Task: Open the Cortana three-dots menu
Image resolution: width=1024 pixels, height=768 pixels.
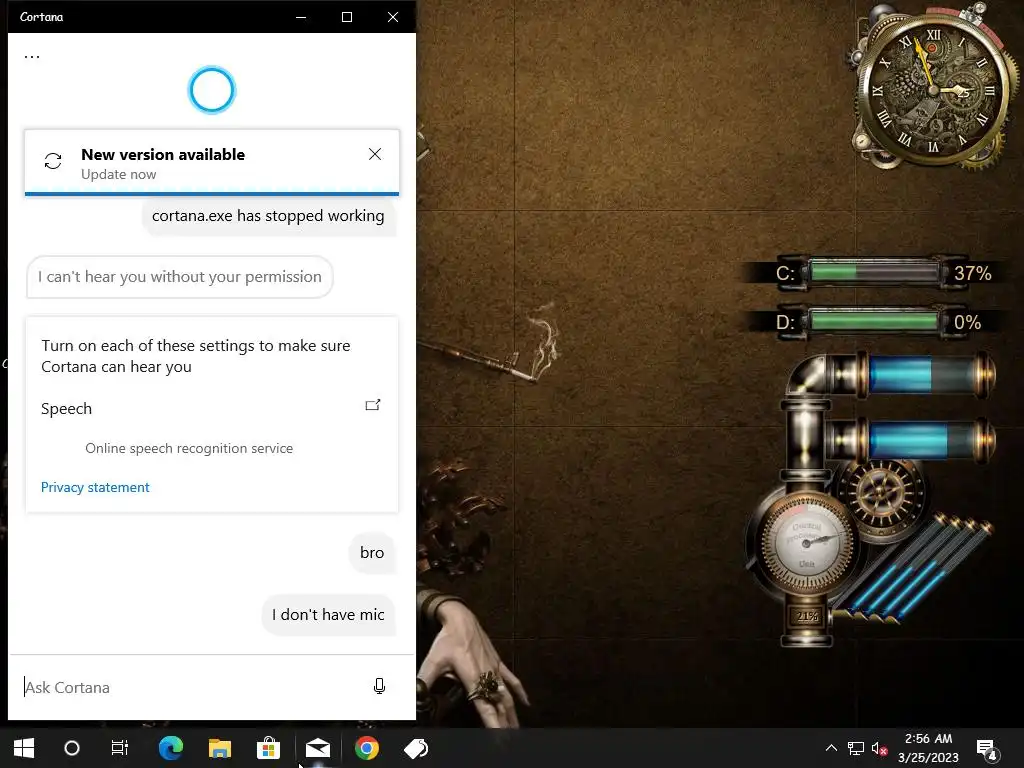Action: click(32, 57)
